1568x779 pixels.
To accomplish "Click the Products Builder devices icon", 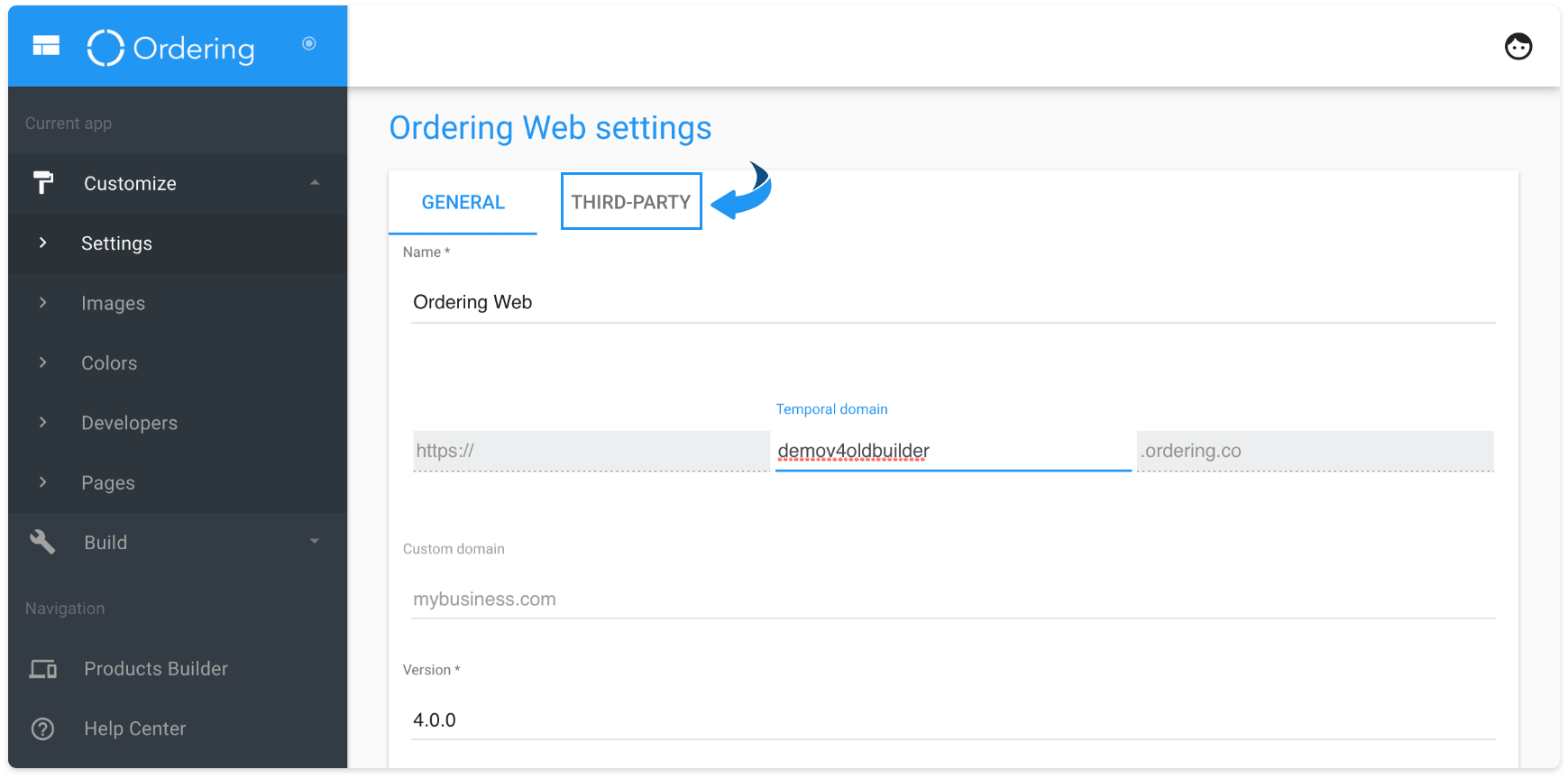I will pyautogui.click(x=43, y=669).
